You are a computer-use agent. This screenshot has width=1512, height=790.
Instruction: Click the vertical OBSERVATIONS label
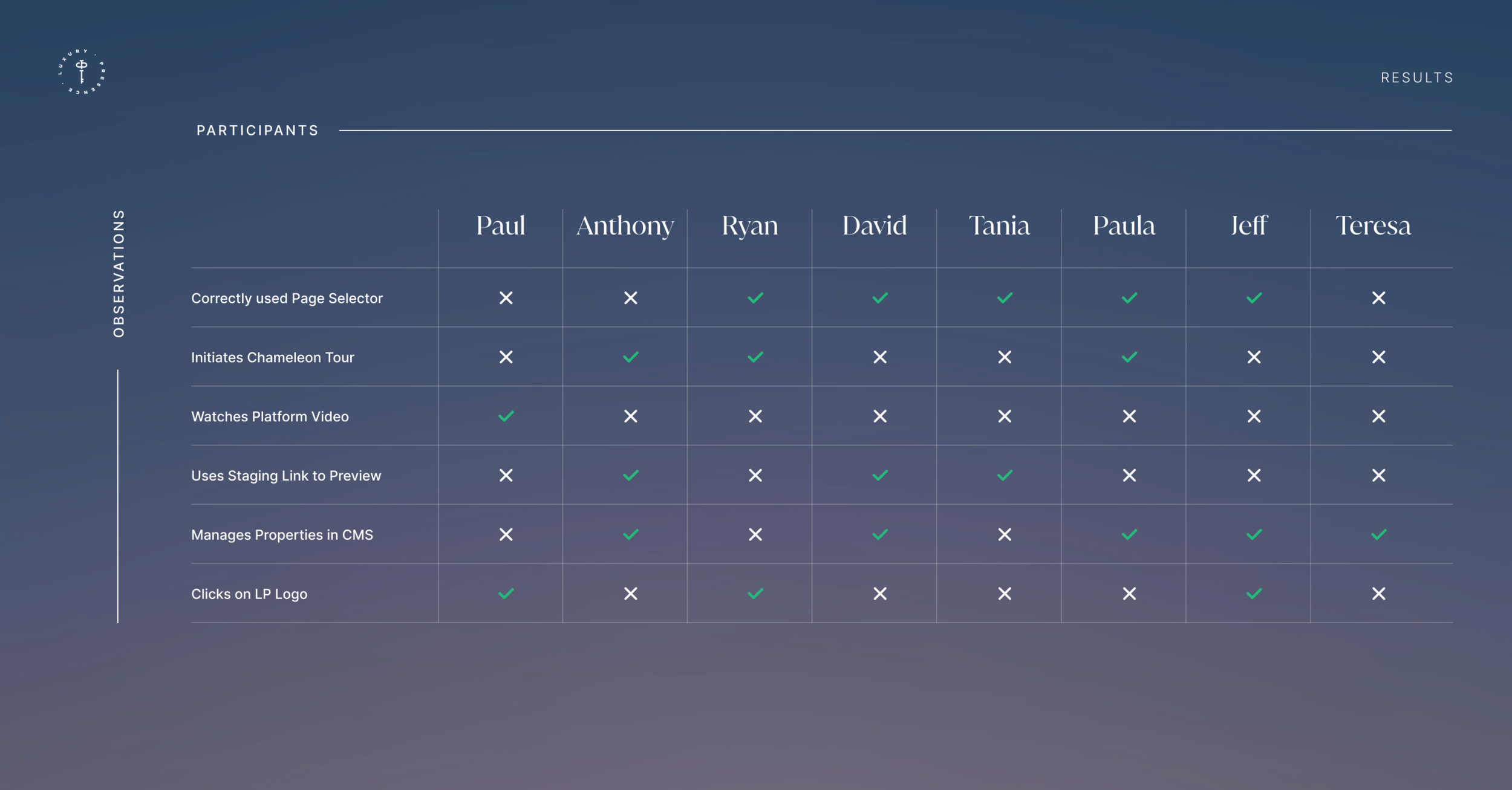(119, 273)
